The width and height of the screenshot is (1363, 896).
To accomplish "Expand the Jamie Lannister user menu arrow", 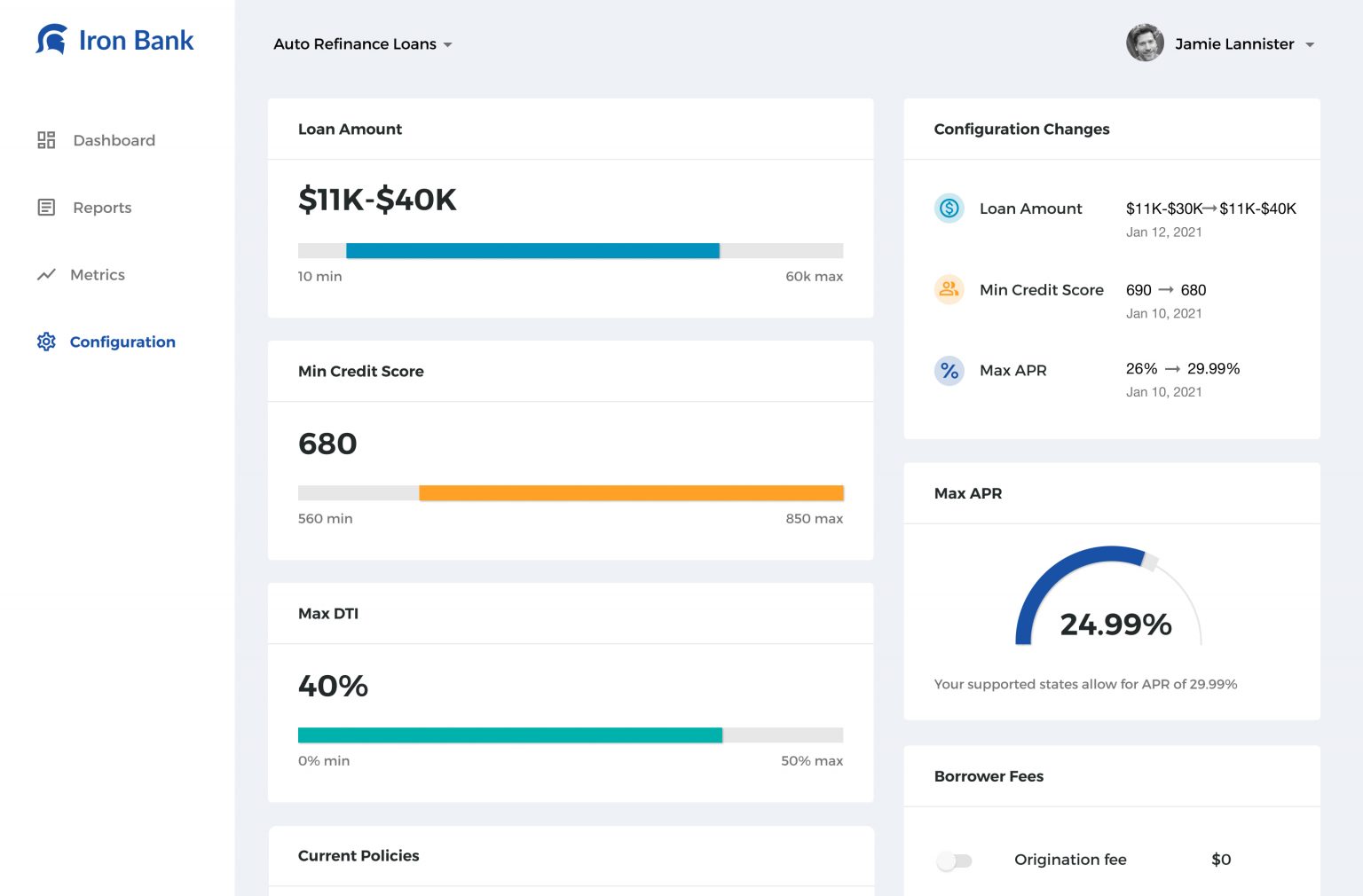I will [x=1310, y=44].
